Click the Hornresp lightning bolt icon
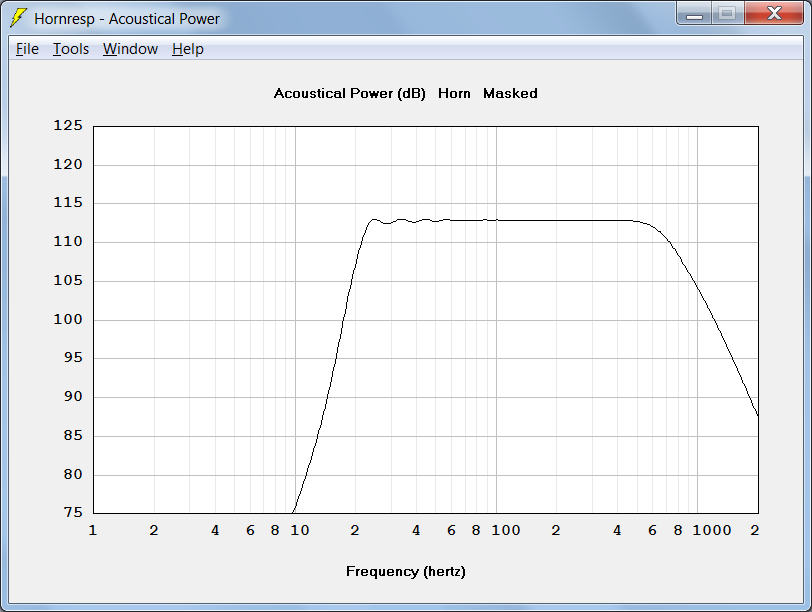The height and width of the screenshot is (612, 812). pyautogui.click(x=18, y=18)
